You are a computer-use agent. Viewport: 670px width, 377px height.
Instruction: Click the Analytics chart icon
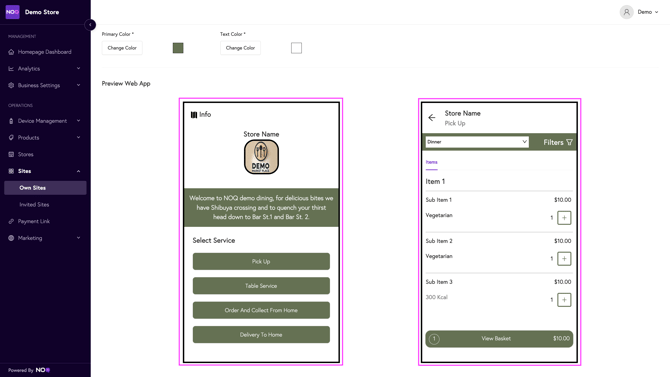[x=11, y=68]
